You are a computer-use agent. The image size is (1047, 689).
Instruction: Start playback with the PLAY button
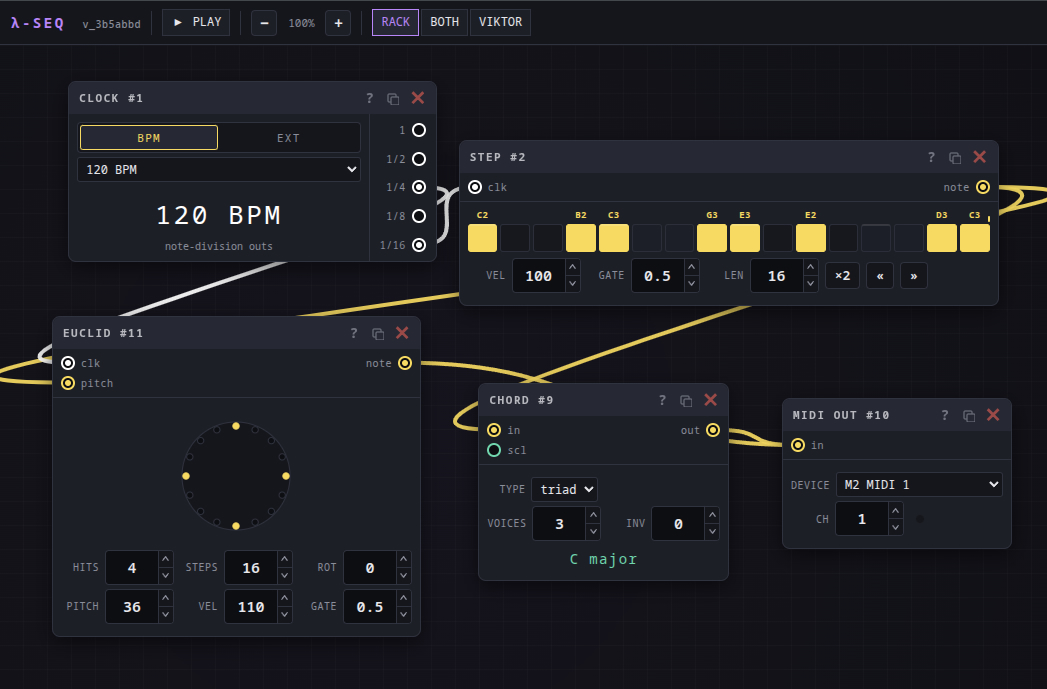pyautogui.click(x=196, y=22)
